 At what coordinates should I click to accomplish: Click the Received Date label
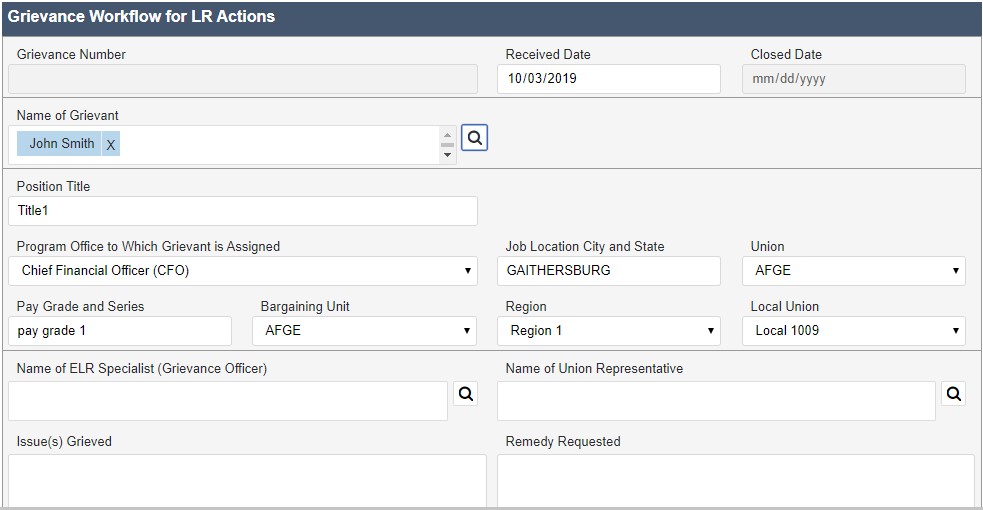pos(548,55)
